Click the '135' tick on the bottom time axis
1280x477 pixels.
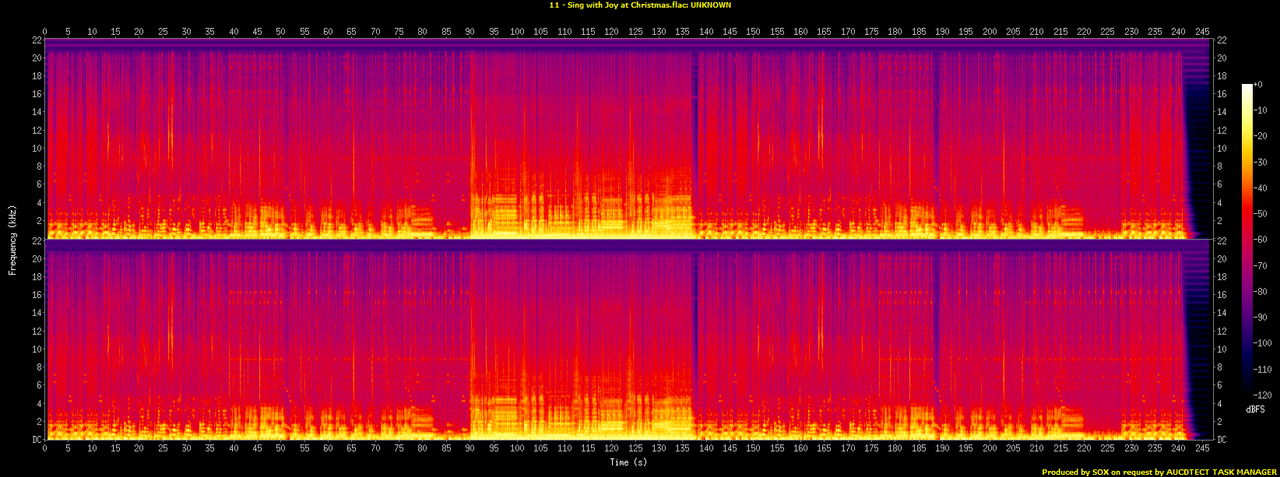point(683,450)
